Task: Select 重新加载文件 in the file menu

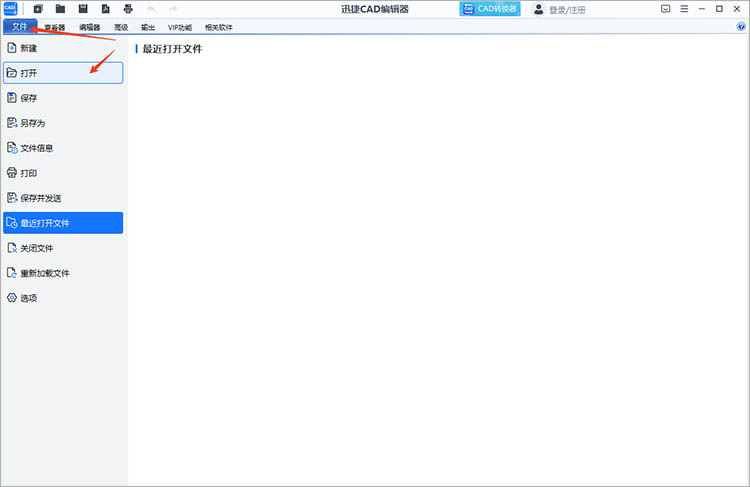Action: pos(63,273)
